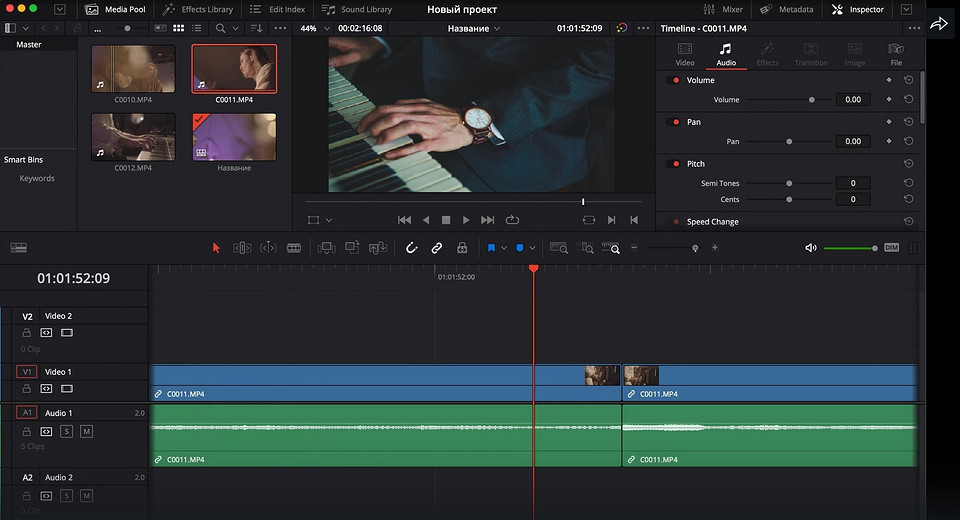Play timeline in reverse
The height and width of the screenshot is (520, 960).
click(426, 220)
